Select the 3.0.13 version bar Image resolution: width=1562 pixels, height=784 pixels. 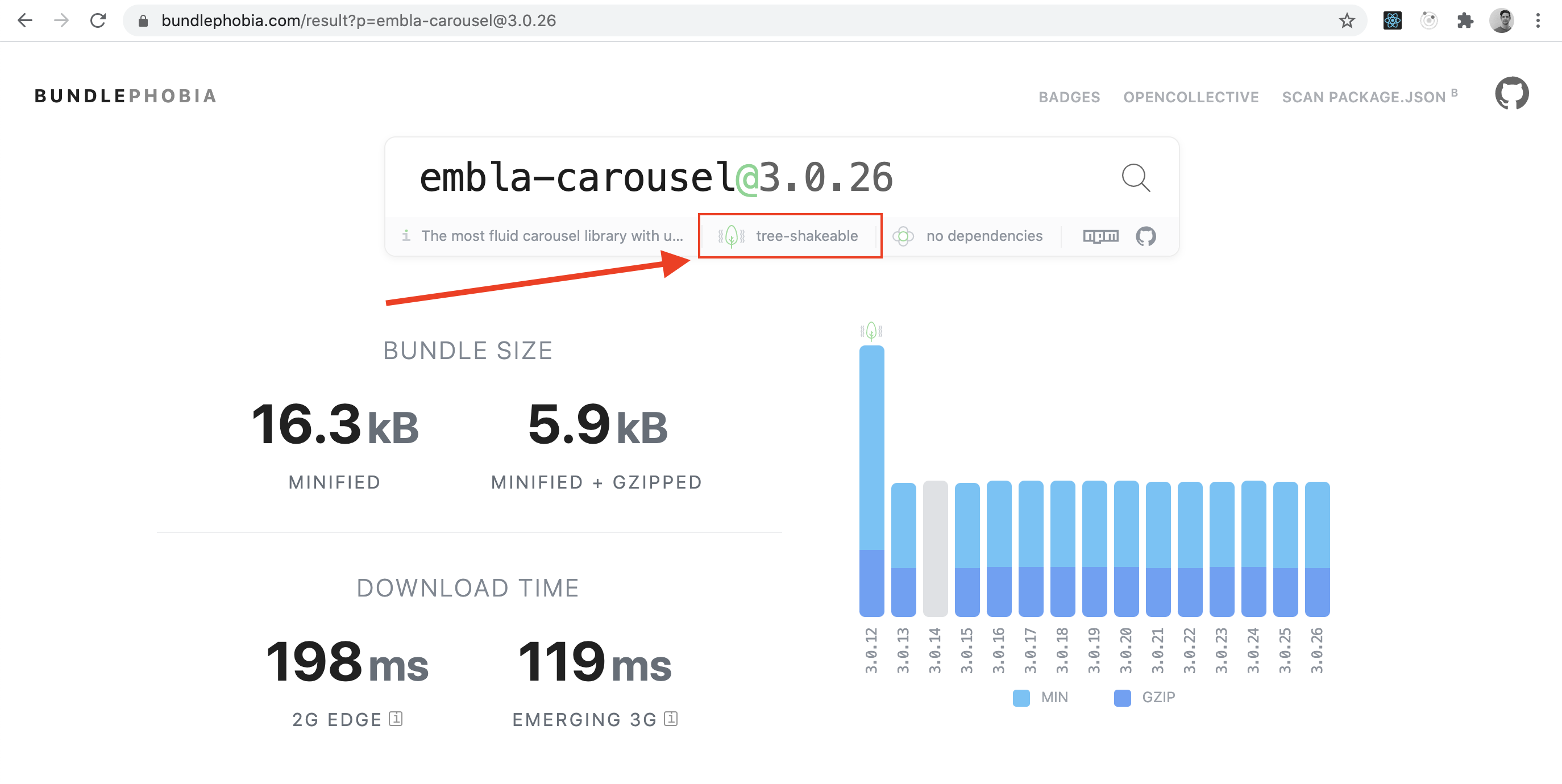pos(903,549)
